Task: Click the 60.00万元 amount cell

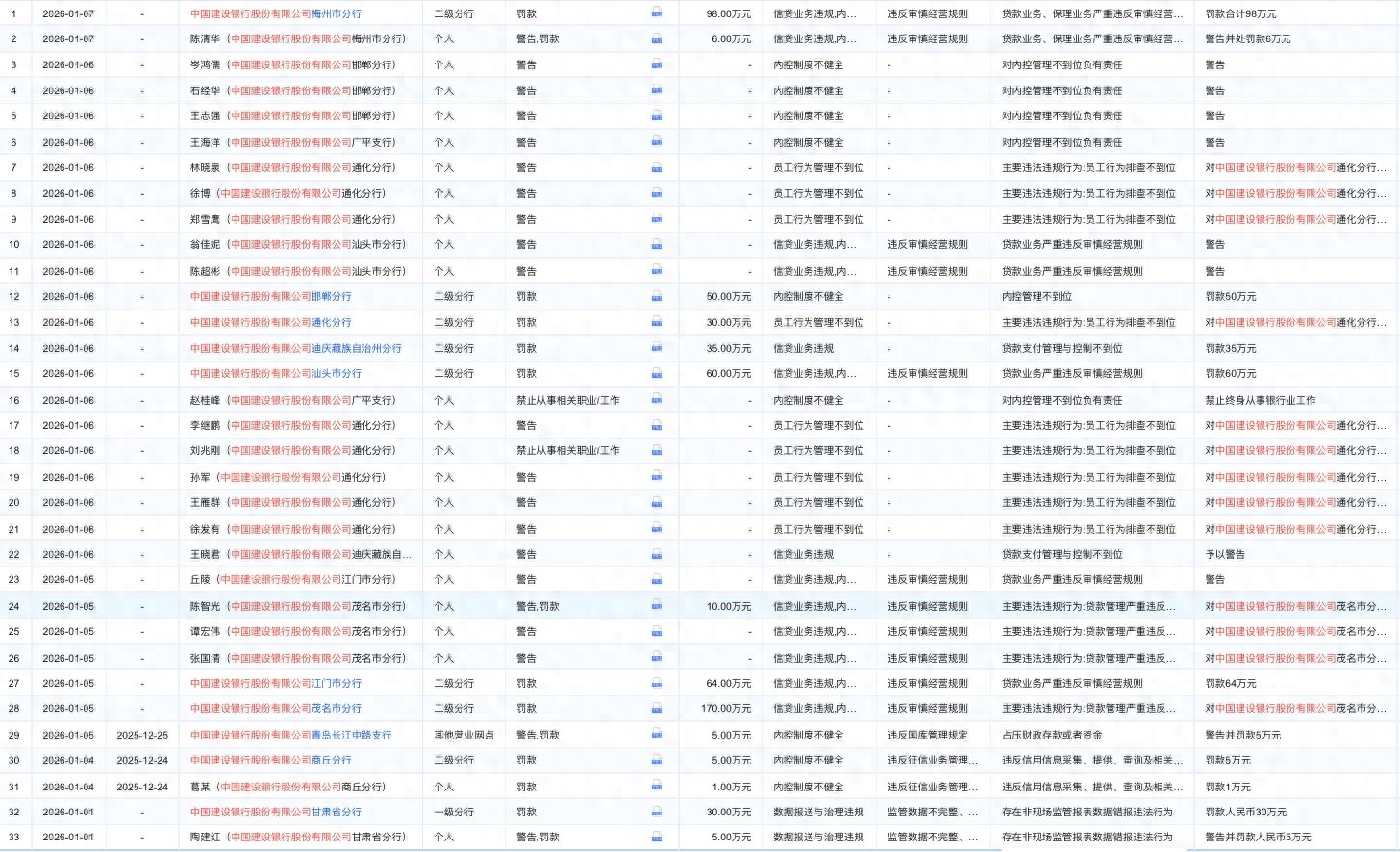Action: click(729, 373)
